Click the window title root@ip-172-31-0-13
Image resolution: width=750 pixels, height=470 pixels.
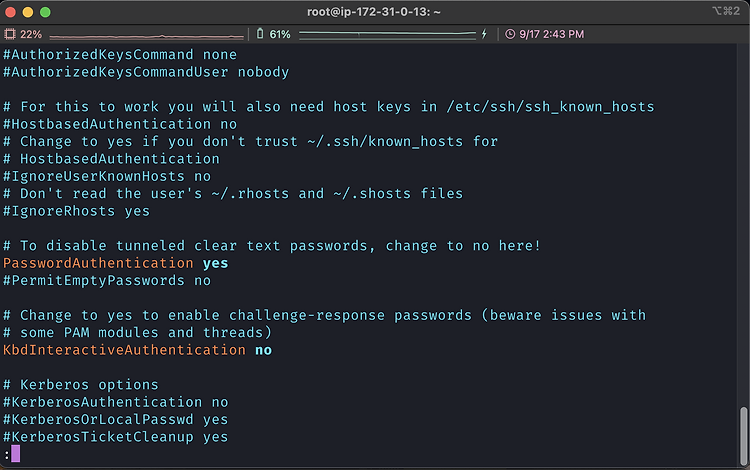(x=374, y=12)
